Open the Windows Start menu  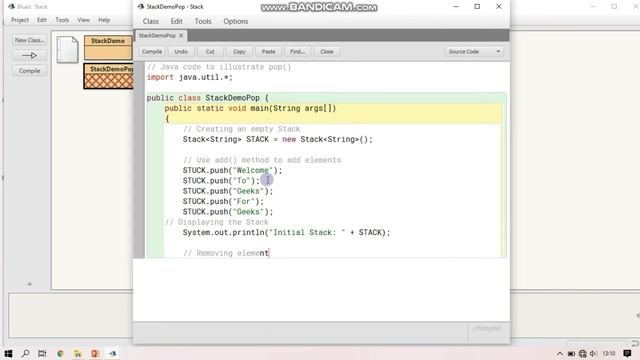8,353
